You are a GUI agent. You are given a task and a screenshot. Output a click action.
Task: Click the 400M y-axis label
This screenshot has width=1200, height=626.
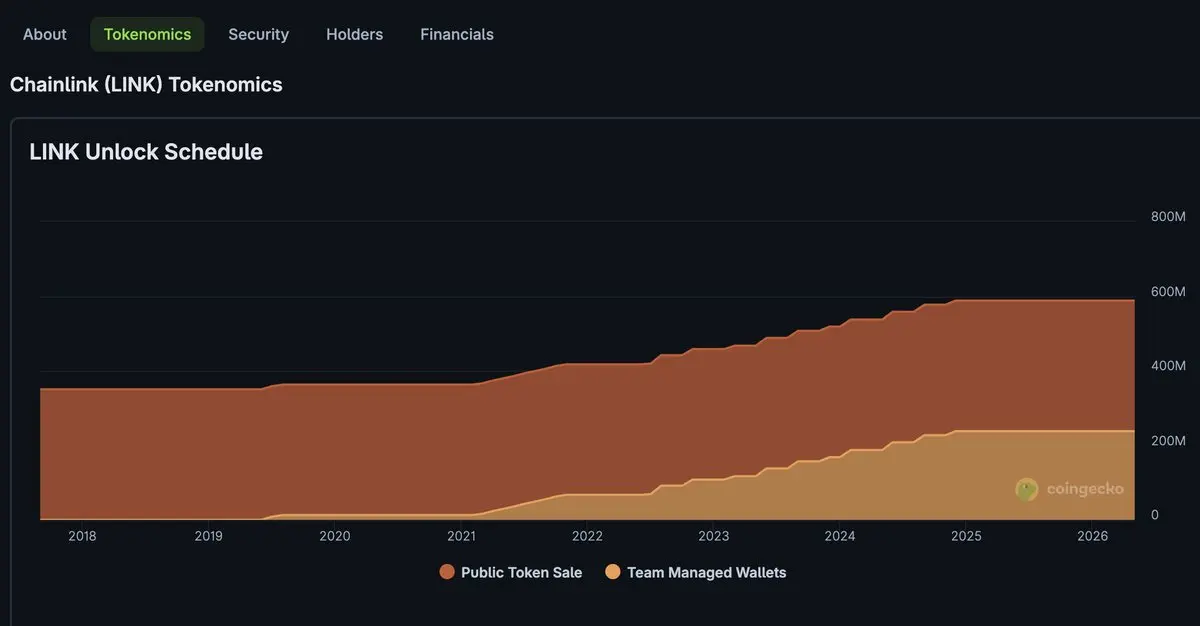(1168, 366)
